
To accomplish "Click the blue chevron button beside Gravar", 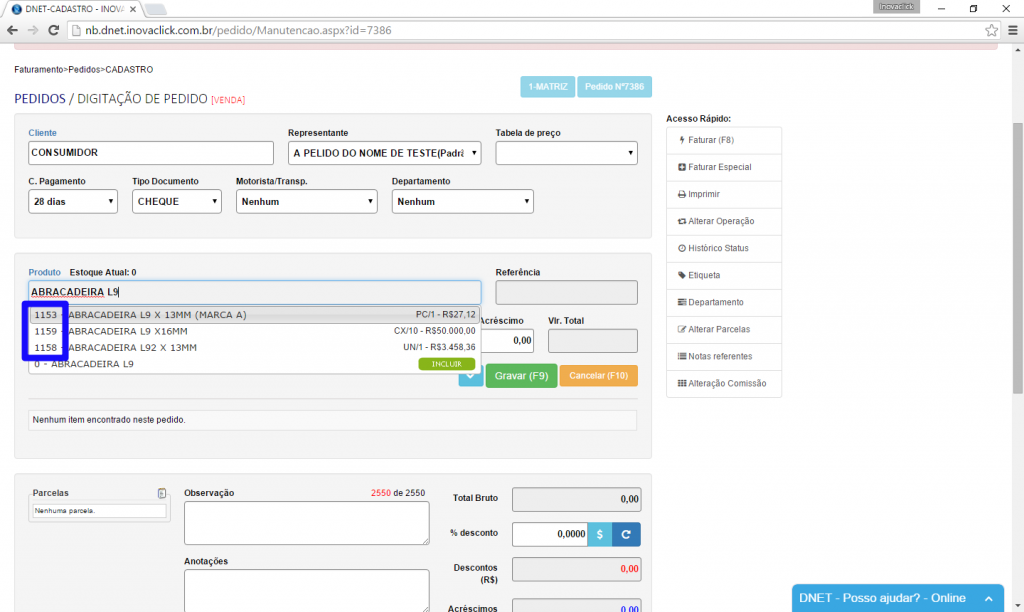I will click(470, 376).
